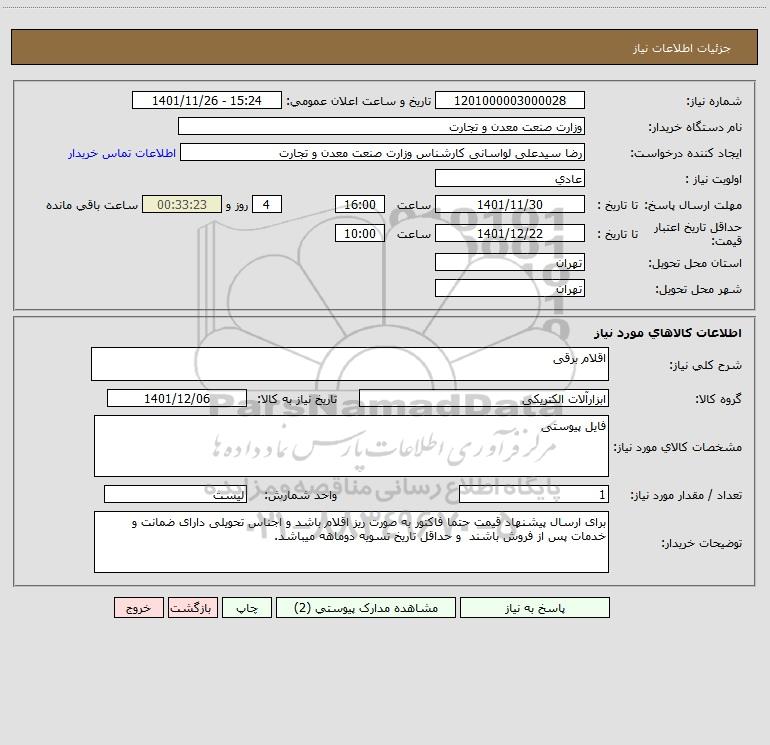The width and height of the screenshot is (770, 745).
Task: Click response deadline date 1401/11/30
Action: pos(510,204)
